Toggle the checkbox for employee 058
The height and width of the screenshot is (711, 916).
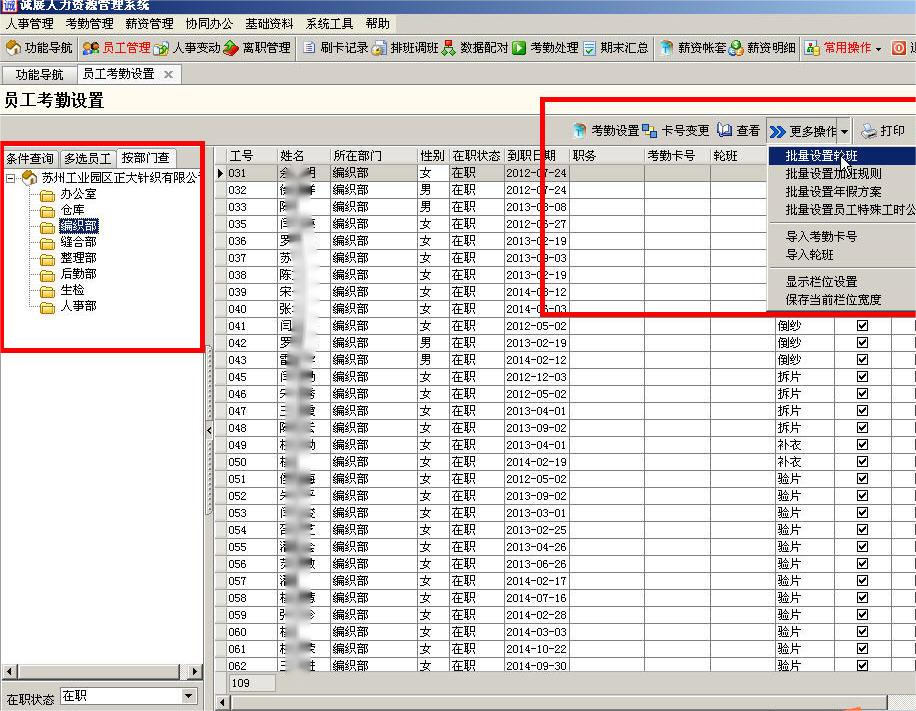pyautogui.click(x=862, y=598)
